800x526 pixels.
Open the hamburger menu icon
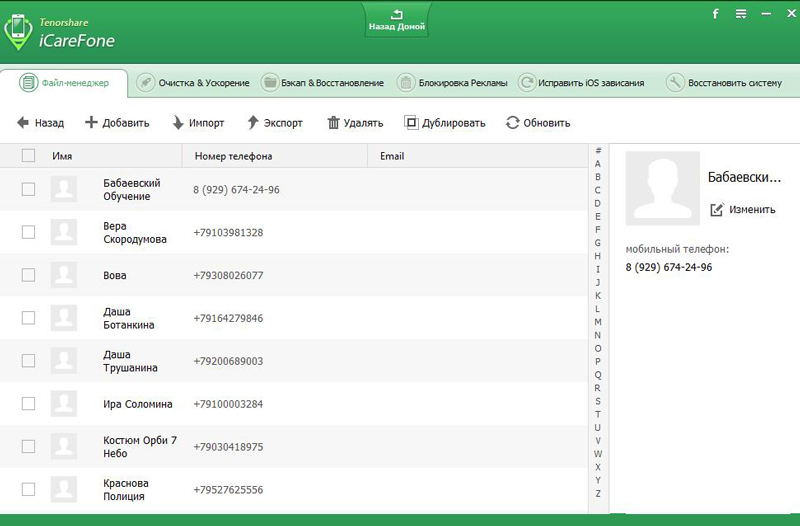(741, 14)
